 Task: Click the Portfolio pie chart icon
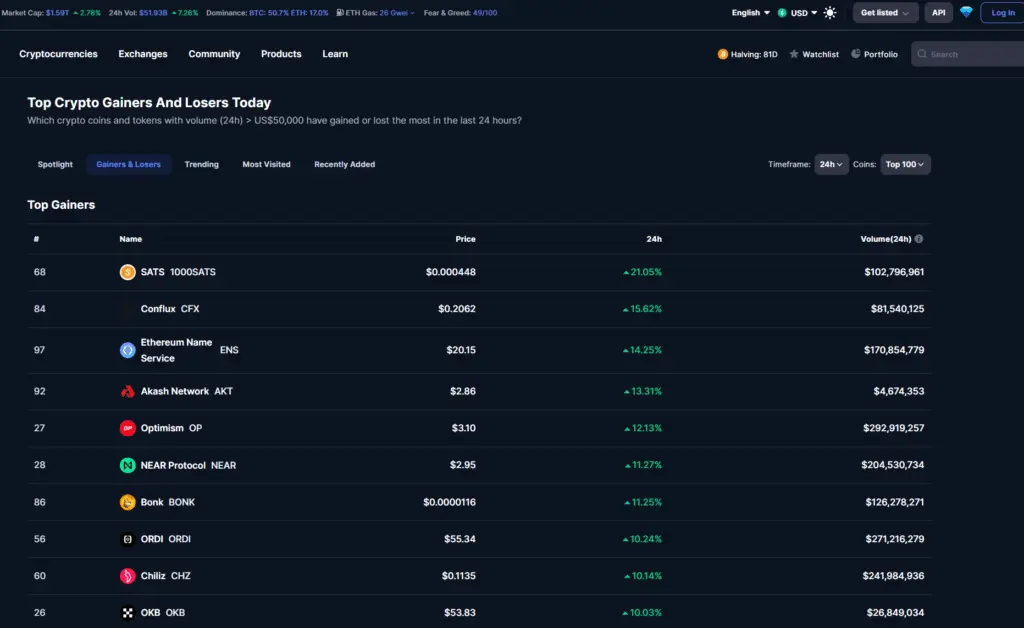point(856,54)
